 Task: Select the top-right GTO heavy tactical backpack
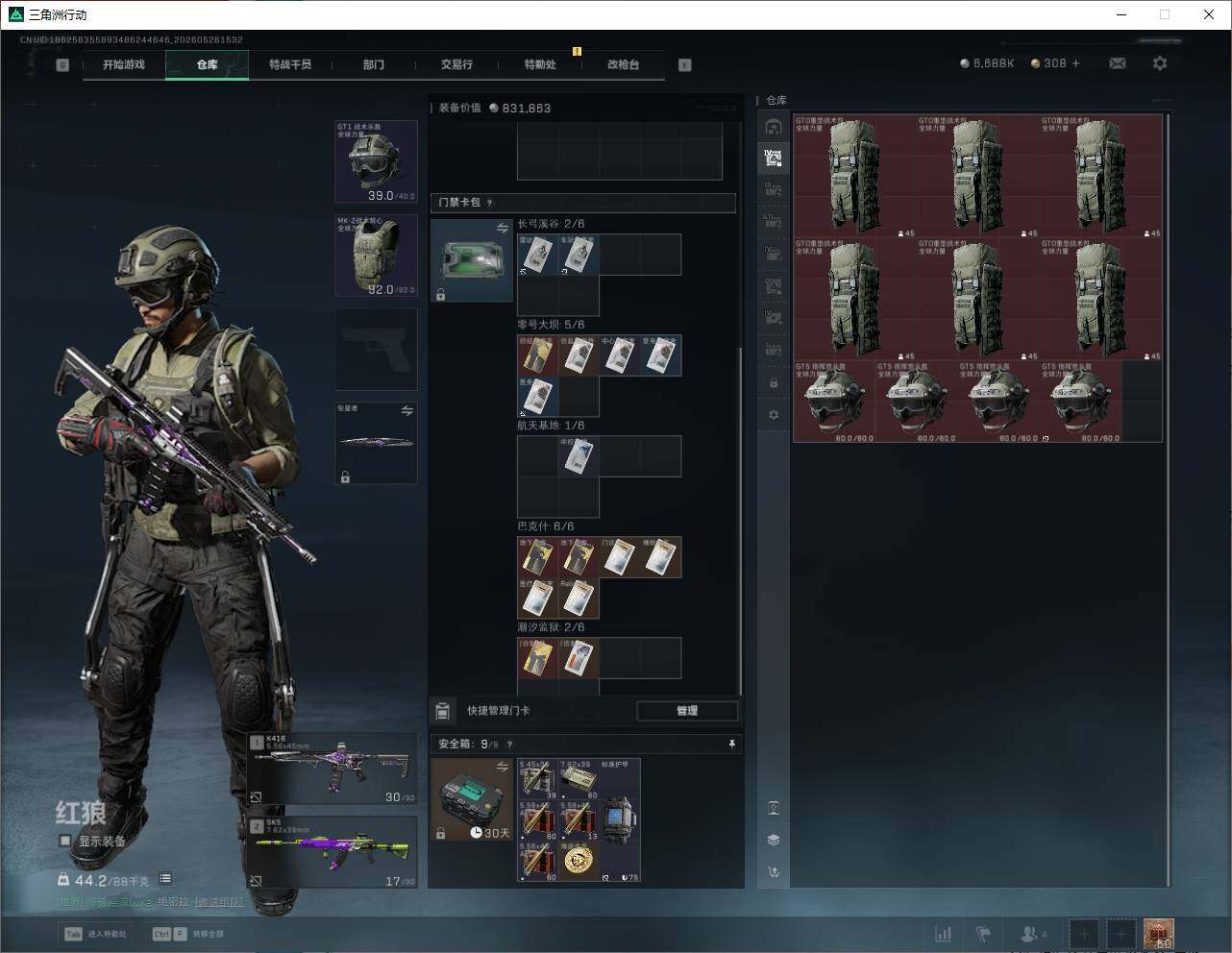tap(1101, 176)
